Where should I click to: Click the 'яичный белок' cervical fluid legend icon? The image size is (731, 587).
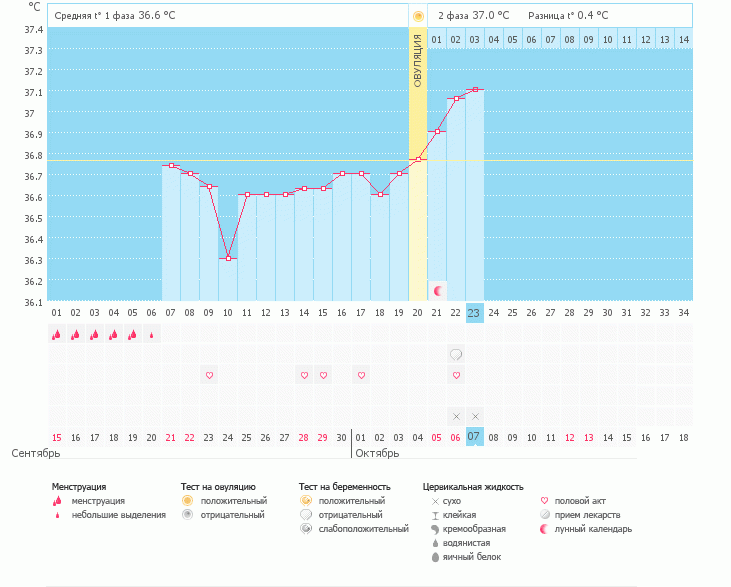(x=435, y=556)
